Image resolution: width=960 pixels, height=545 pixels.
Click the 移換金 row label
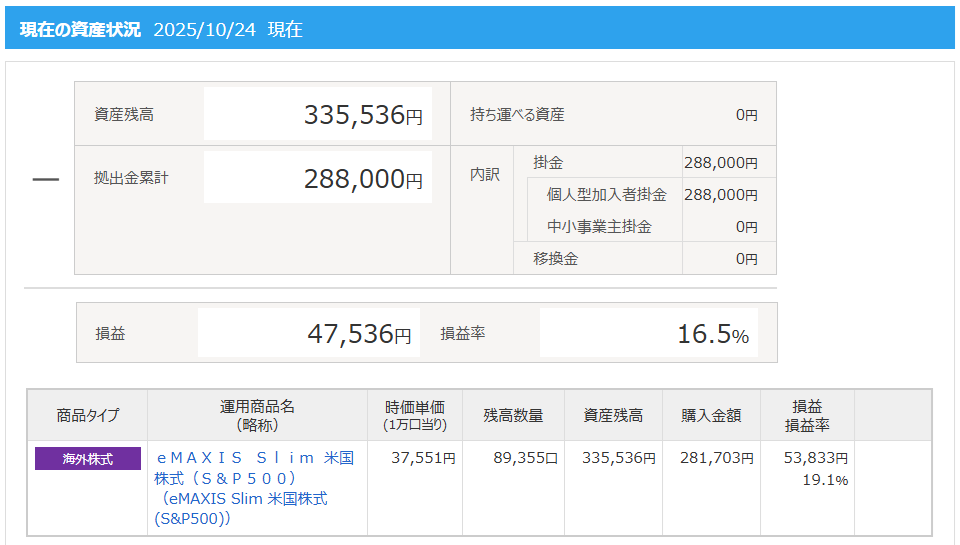555,259
